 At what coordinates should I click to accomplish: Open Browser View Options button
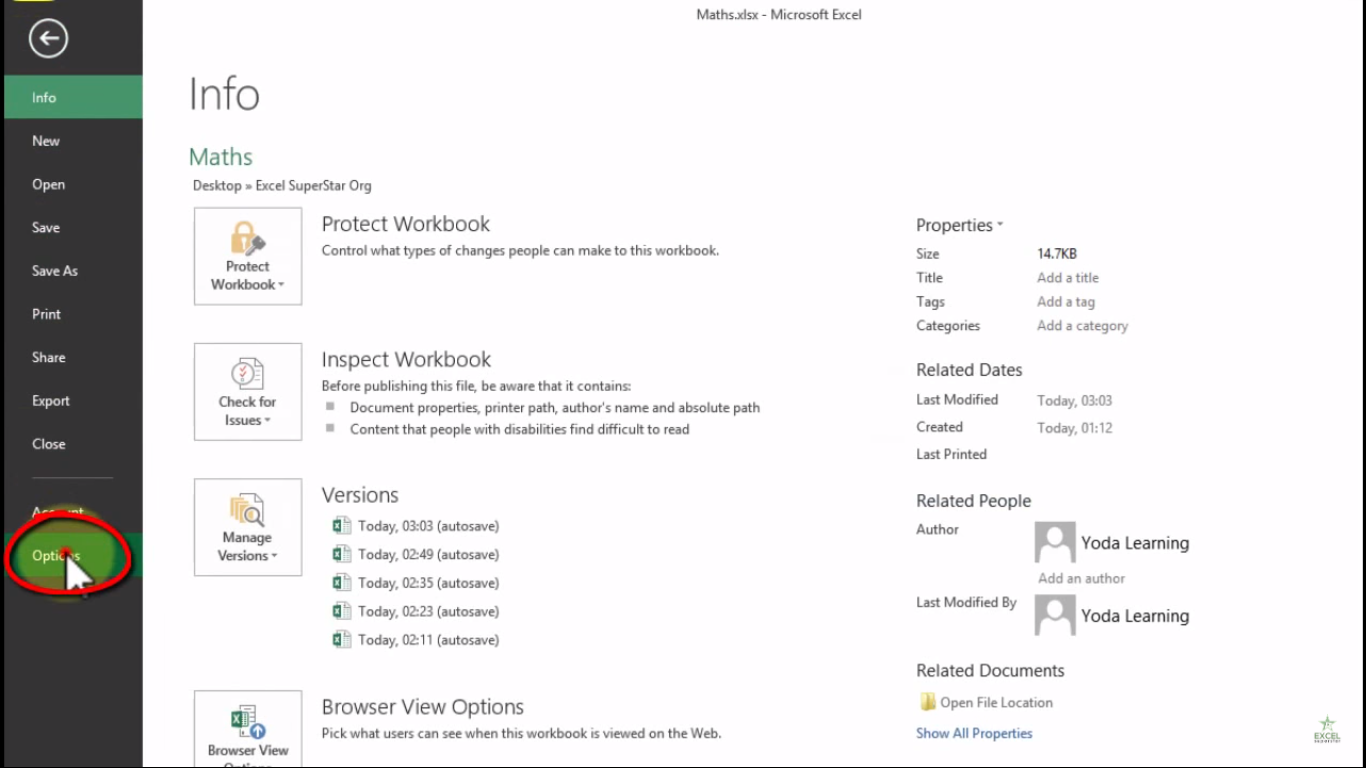click(x=248, y=729)
